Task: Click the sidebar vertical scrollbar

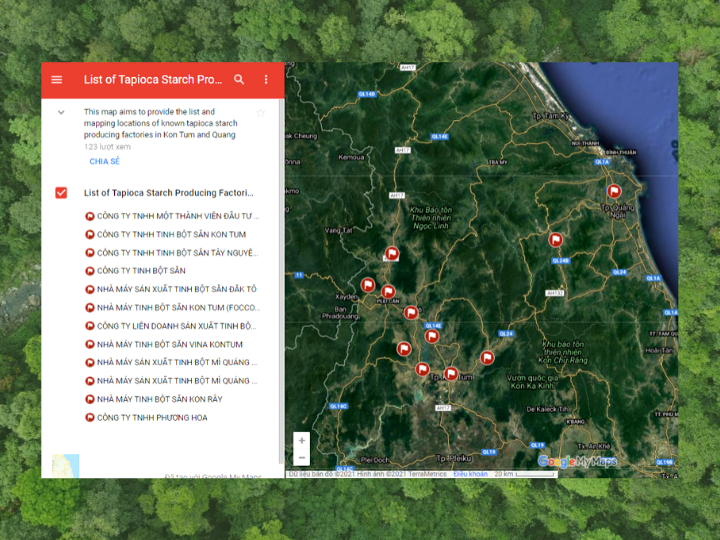Action: point(281,281)
